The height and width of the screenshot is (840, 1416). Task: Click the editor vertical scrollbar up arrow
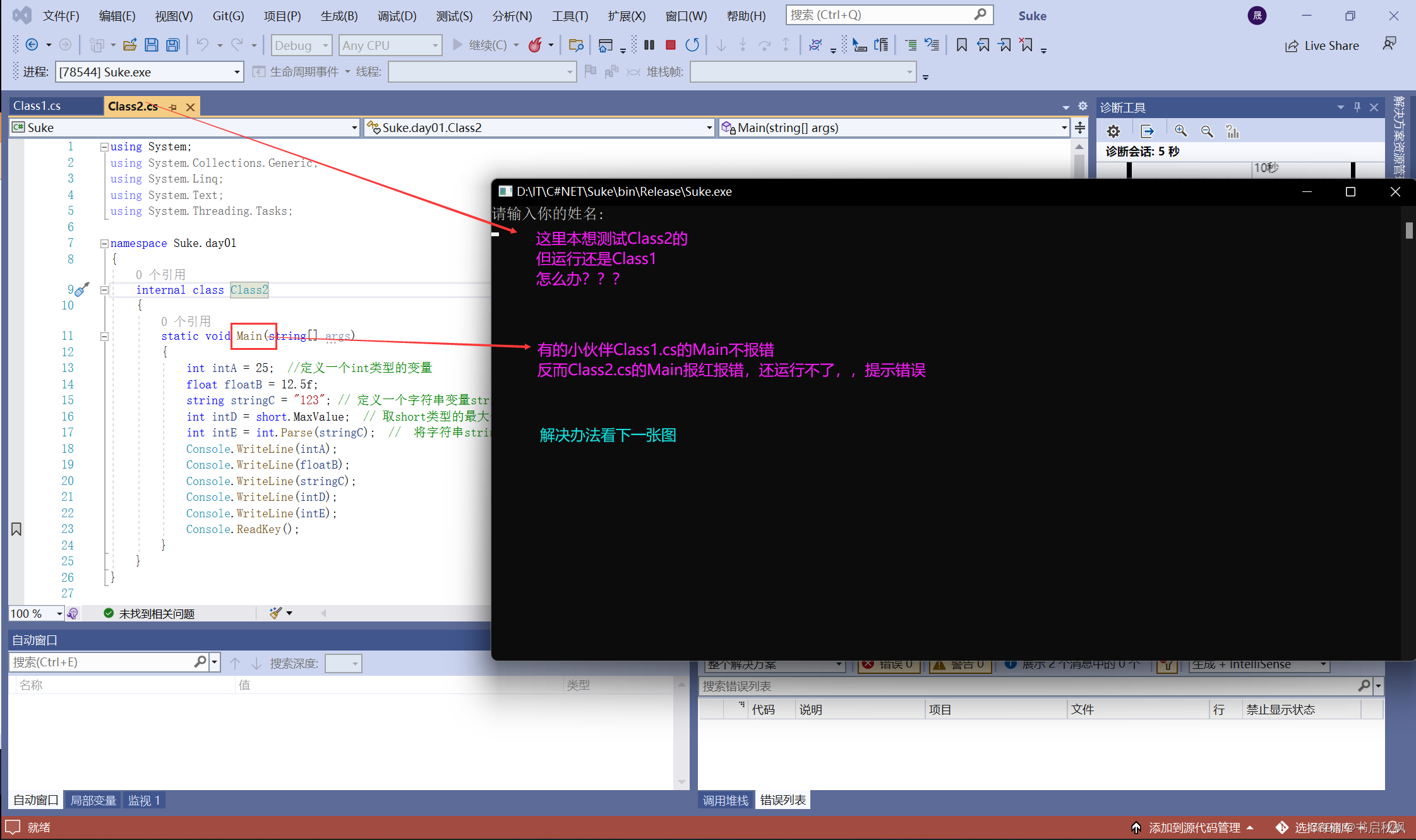[x=1079, y=147]
